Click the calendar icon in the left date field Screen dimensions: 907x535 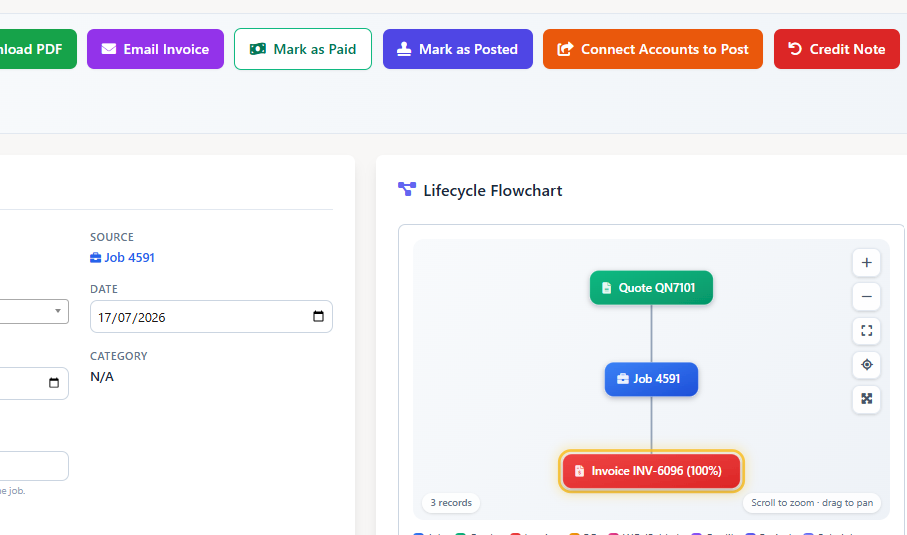coord(54,383)
